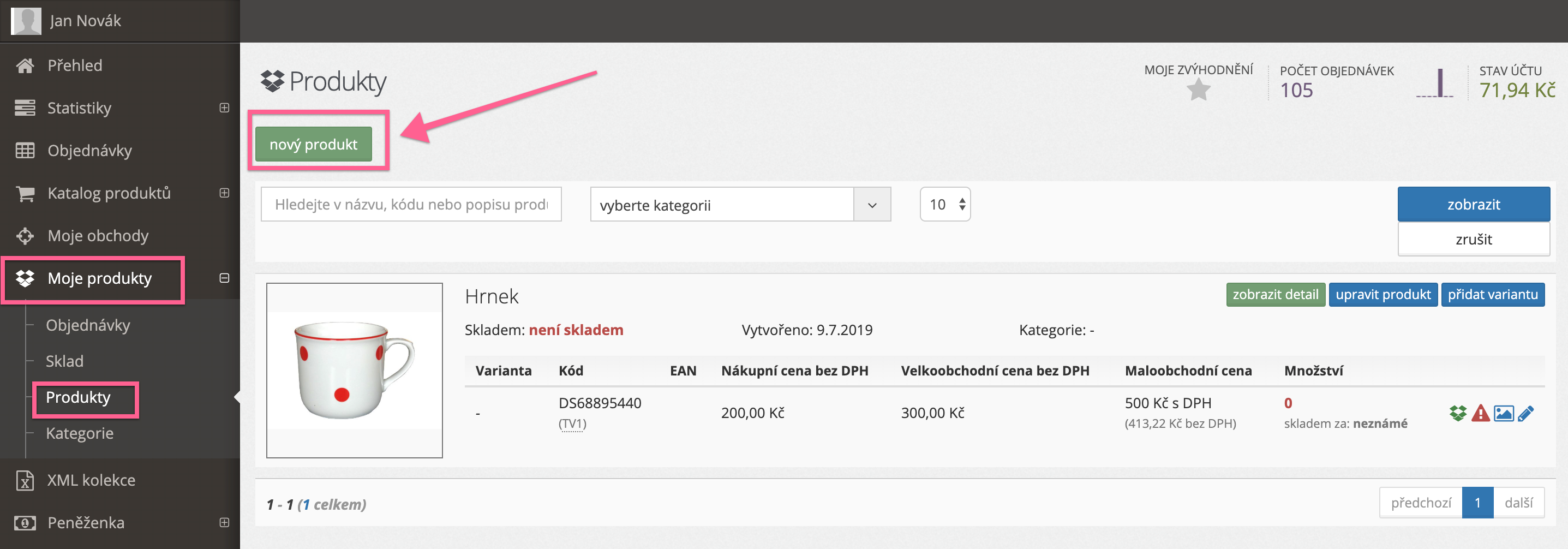The image size is (1568, 549).
Task: Click the green 'nový produkt' button
Action: click(x=314, y=144)
